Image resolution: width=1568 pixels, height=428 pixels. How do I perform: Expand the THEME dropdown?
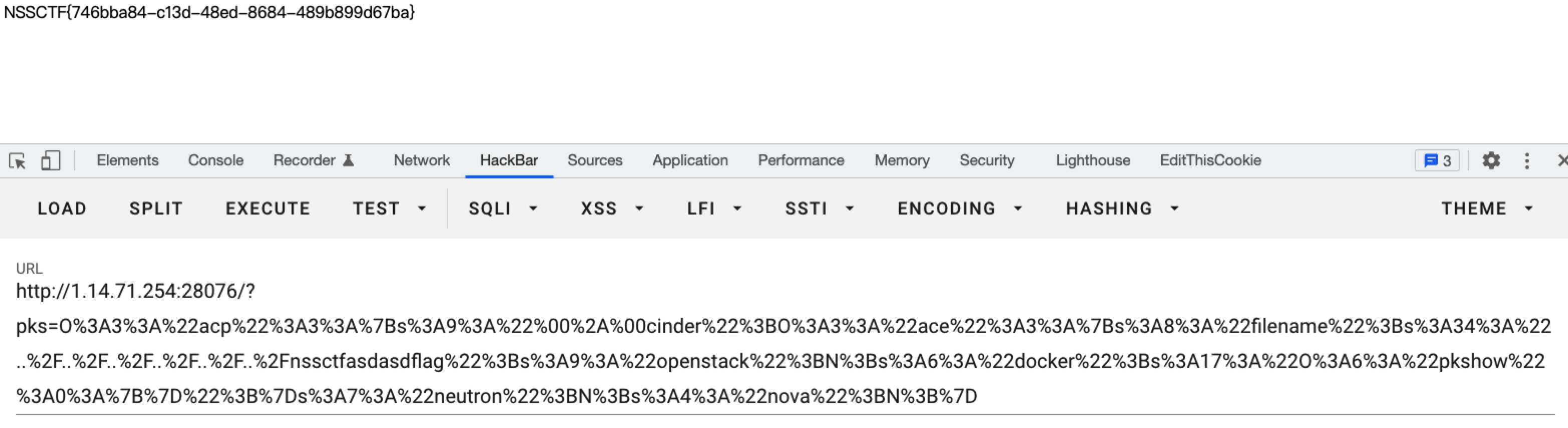1487,209
